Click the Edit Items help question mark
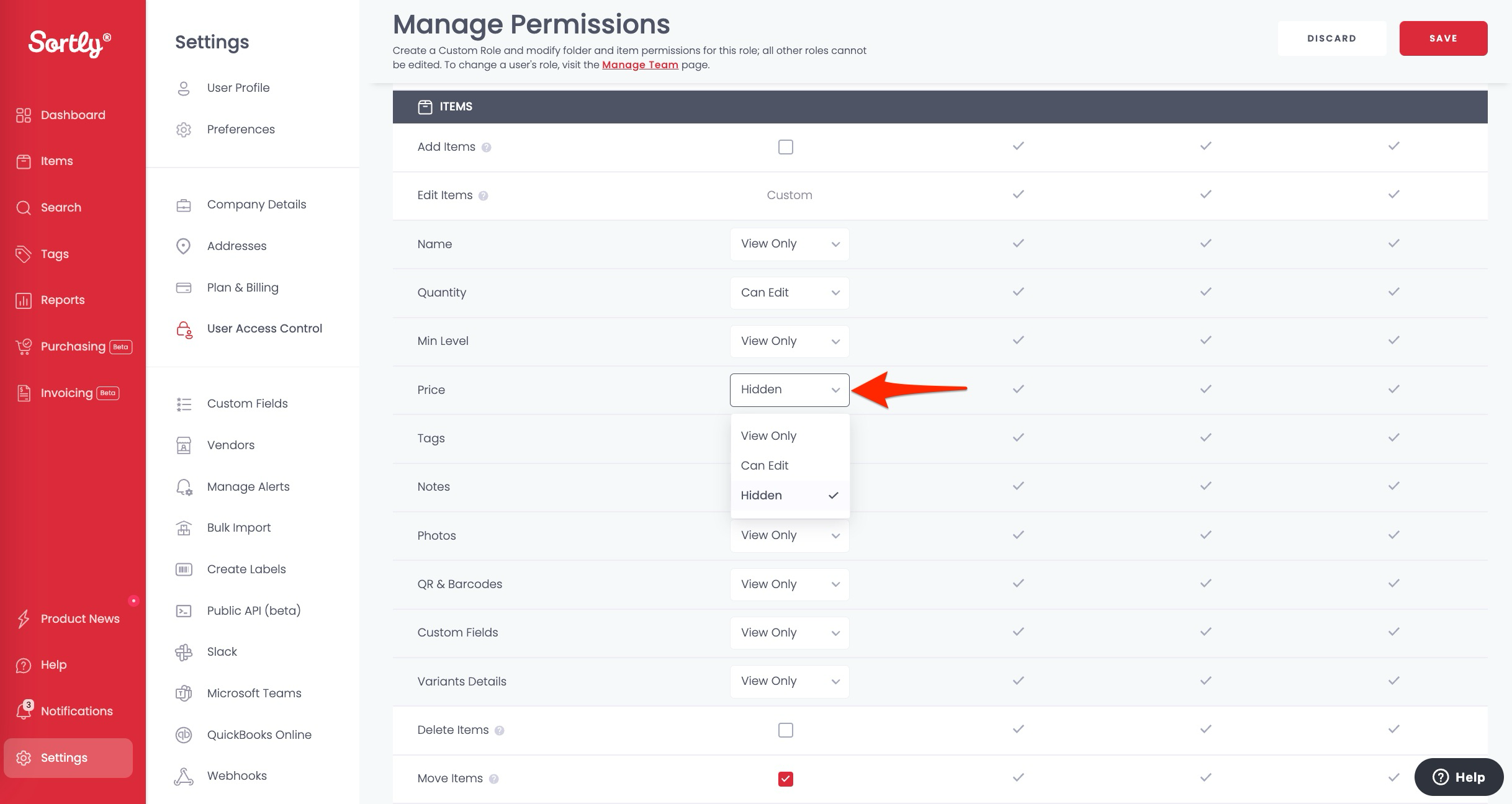Screen dimensions: 1512x804 point(485,195)
